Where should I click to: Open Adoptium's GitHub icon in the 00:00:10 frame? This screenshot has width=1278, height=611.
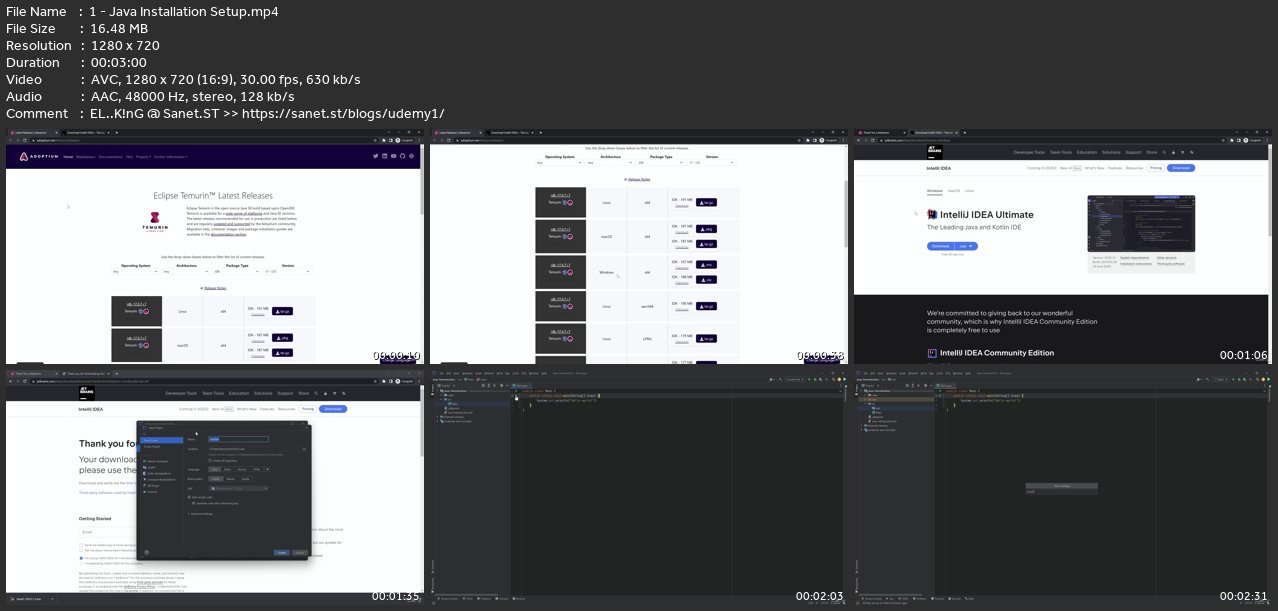tap(402, 156)
